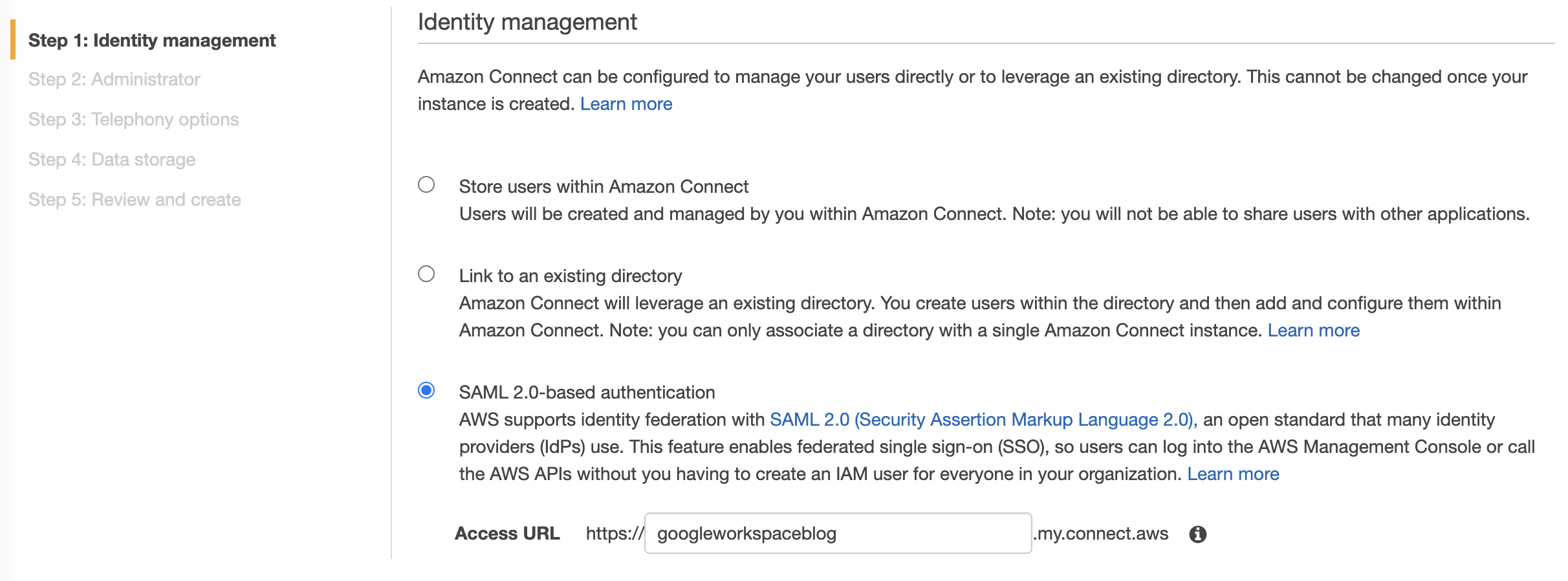Click the Access URL label

pyautogui.click(x=507, y=533)
